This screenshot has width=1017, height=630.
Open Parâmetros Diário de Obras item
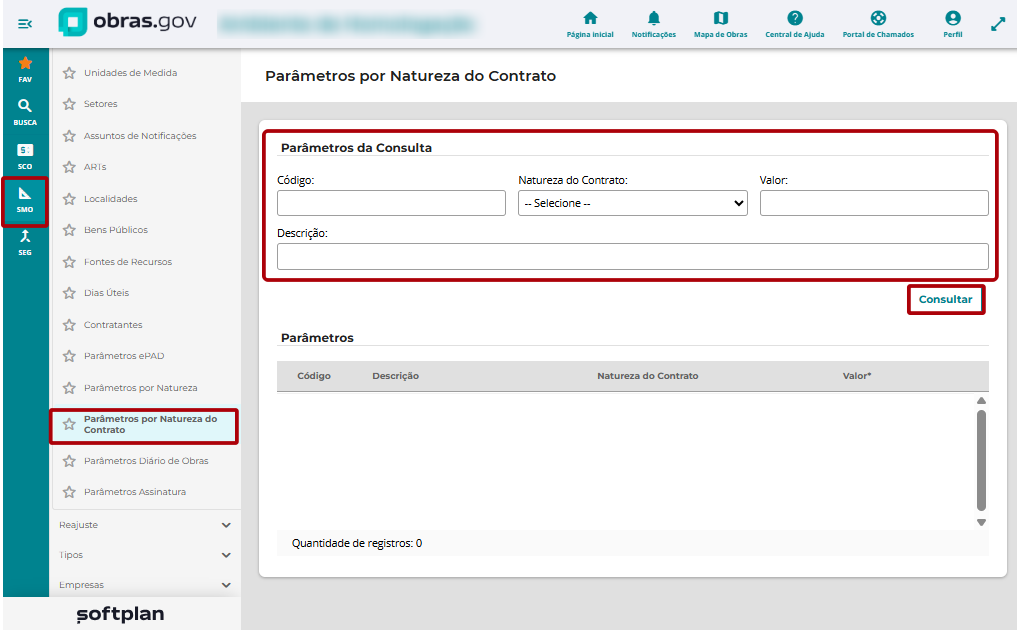(x=146, y=461)
